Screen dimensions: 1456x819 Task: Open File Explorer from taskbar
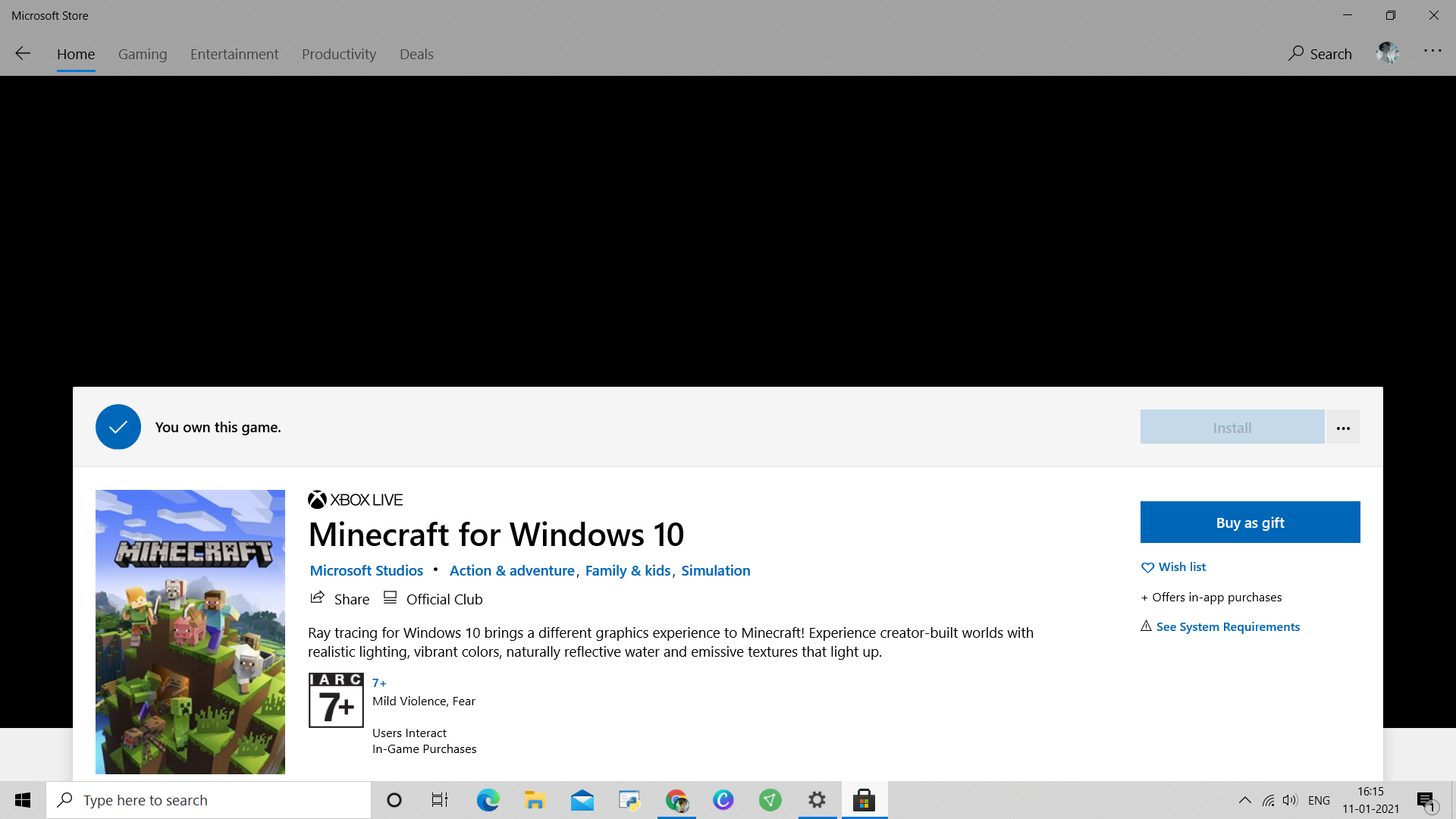coord(535,800)
